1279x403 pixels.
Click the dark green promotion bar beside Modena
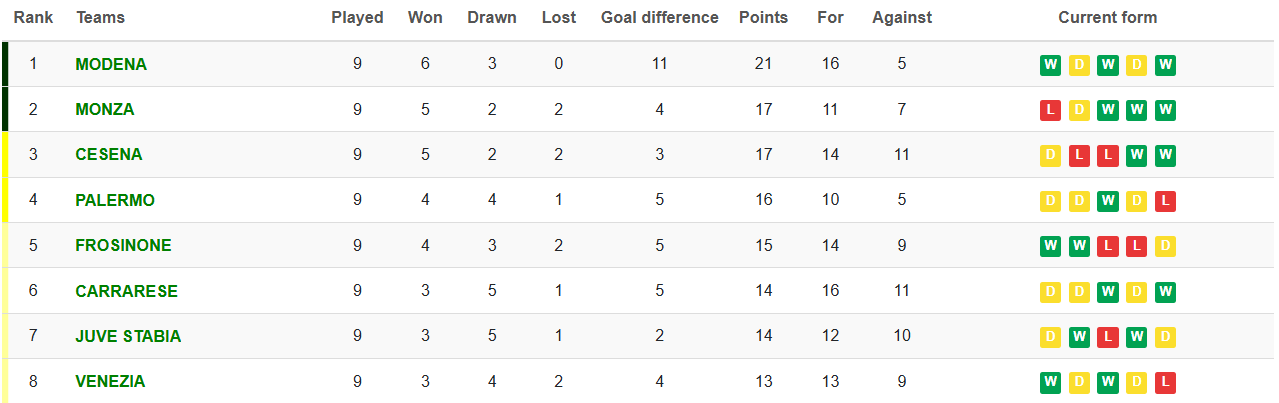(5, 64)
